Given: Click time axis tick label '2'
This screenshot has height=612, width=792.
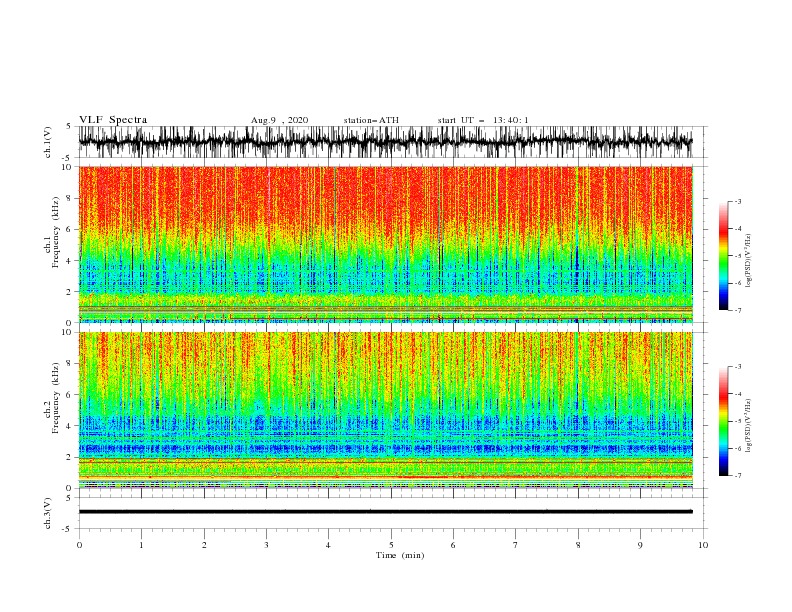Looking at the screenshot, I should pos(204,545).
